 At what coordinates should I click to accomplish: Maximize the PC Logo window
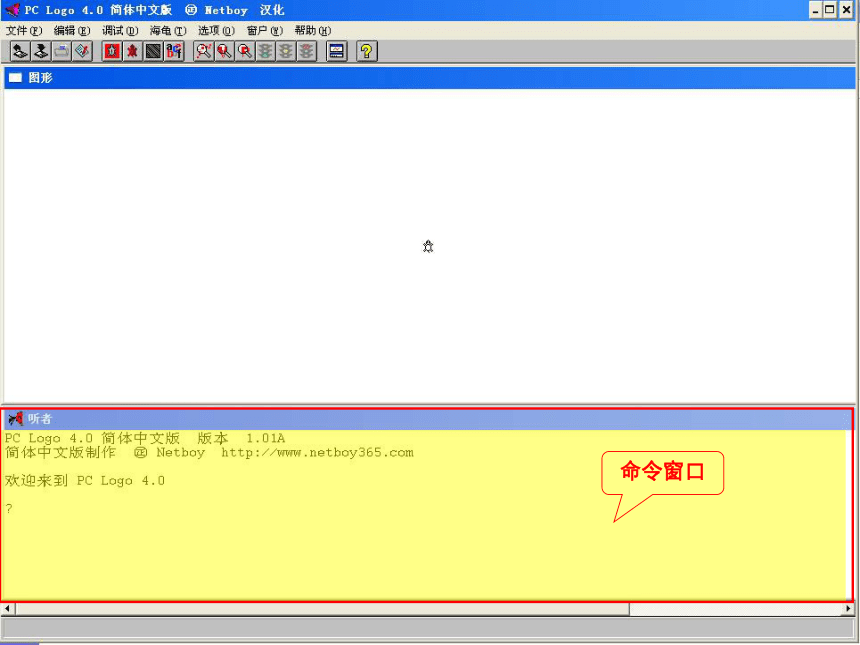(830, 10)
